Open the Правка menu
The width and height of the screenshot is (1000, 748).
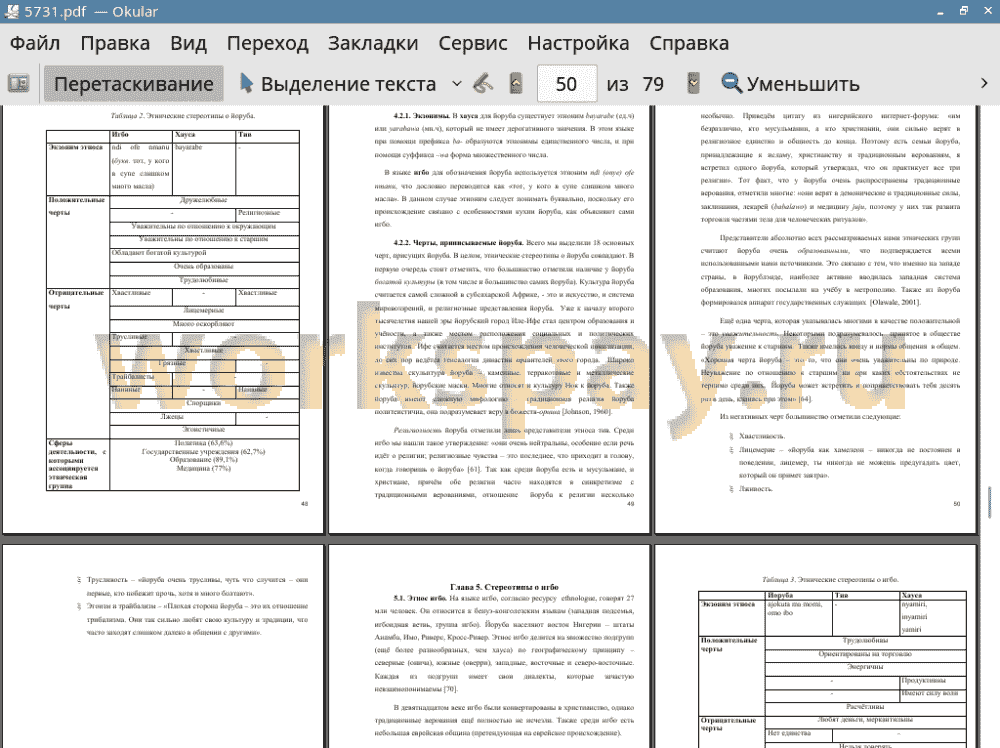click(x=115, y=43)
